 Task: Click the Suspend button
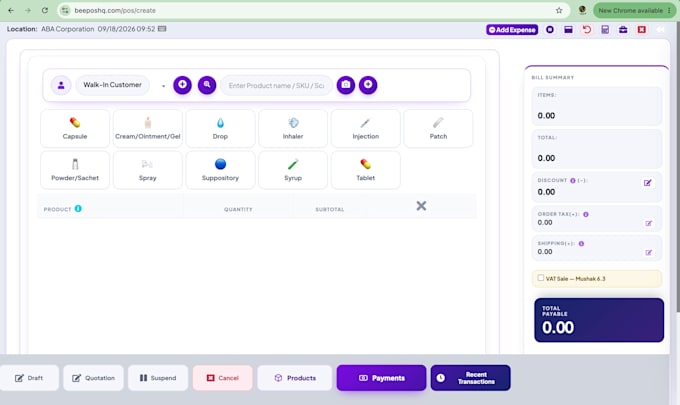[x=158, y=378]
